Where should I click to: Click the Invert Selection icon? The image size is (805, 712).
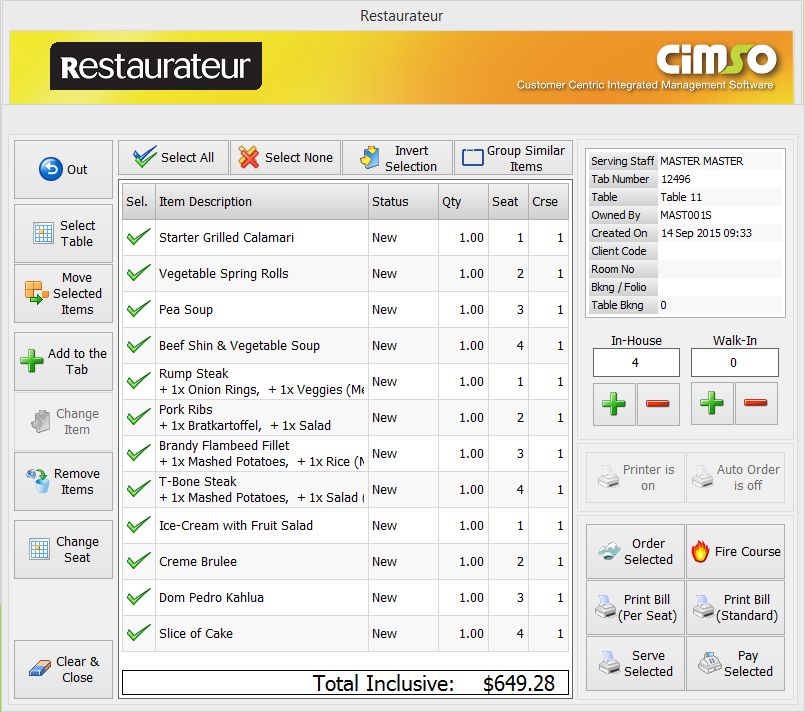click(369, 158)
